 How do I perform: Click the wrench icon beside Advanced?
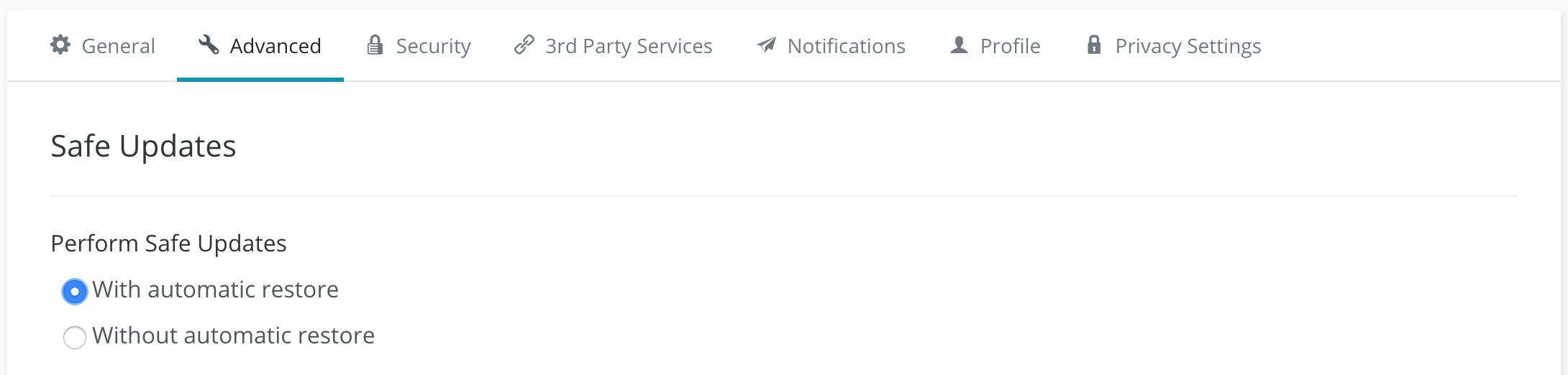click(x=209, y=45)
